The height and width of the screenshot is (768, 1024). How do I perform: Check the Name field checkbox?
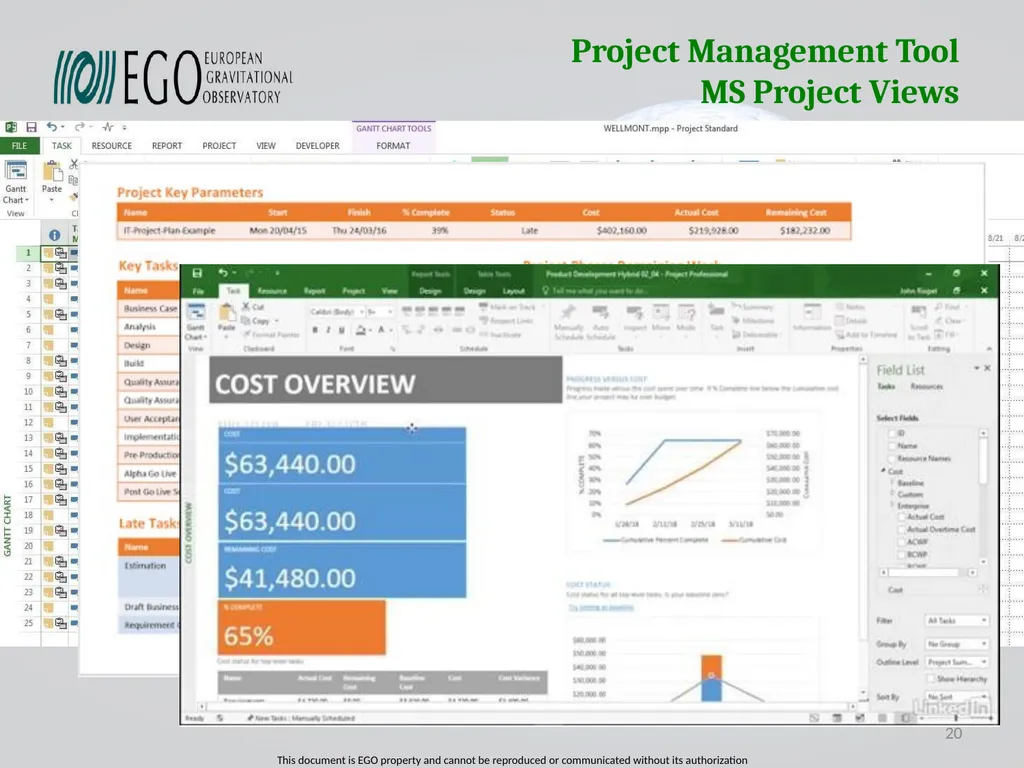tap(892, 446)
